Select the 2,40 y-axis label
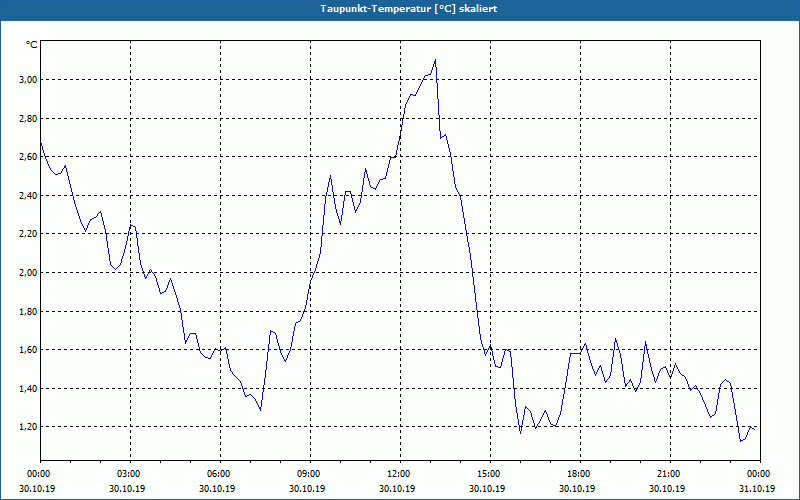Viewport: 800px width, 500px height. [x=29, y=195]
